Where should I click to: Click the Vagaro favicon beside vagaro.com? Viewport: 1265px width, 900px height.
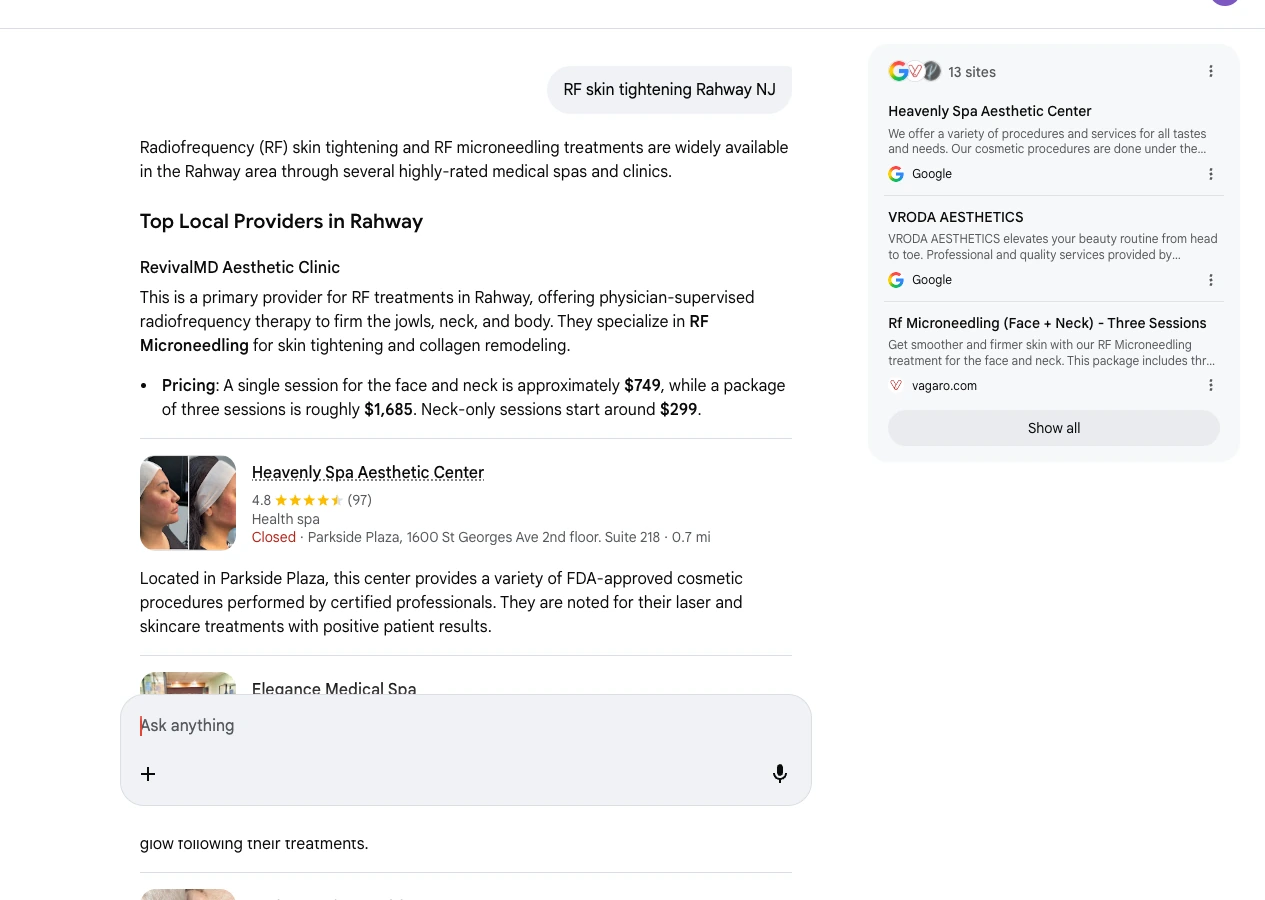click(x=896, y=385)
